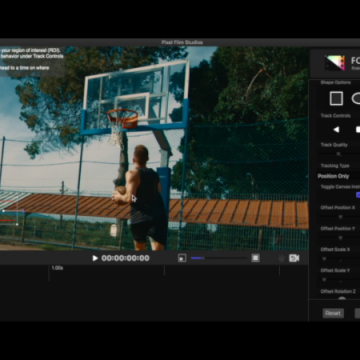Screen dimensions: 360x360
Task: Track backward with the left arrow
Action: tap(336, 130)
